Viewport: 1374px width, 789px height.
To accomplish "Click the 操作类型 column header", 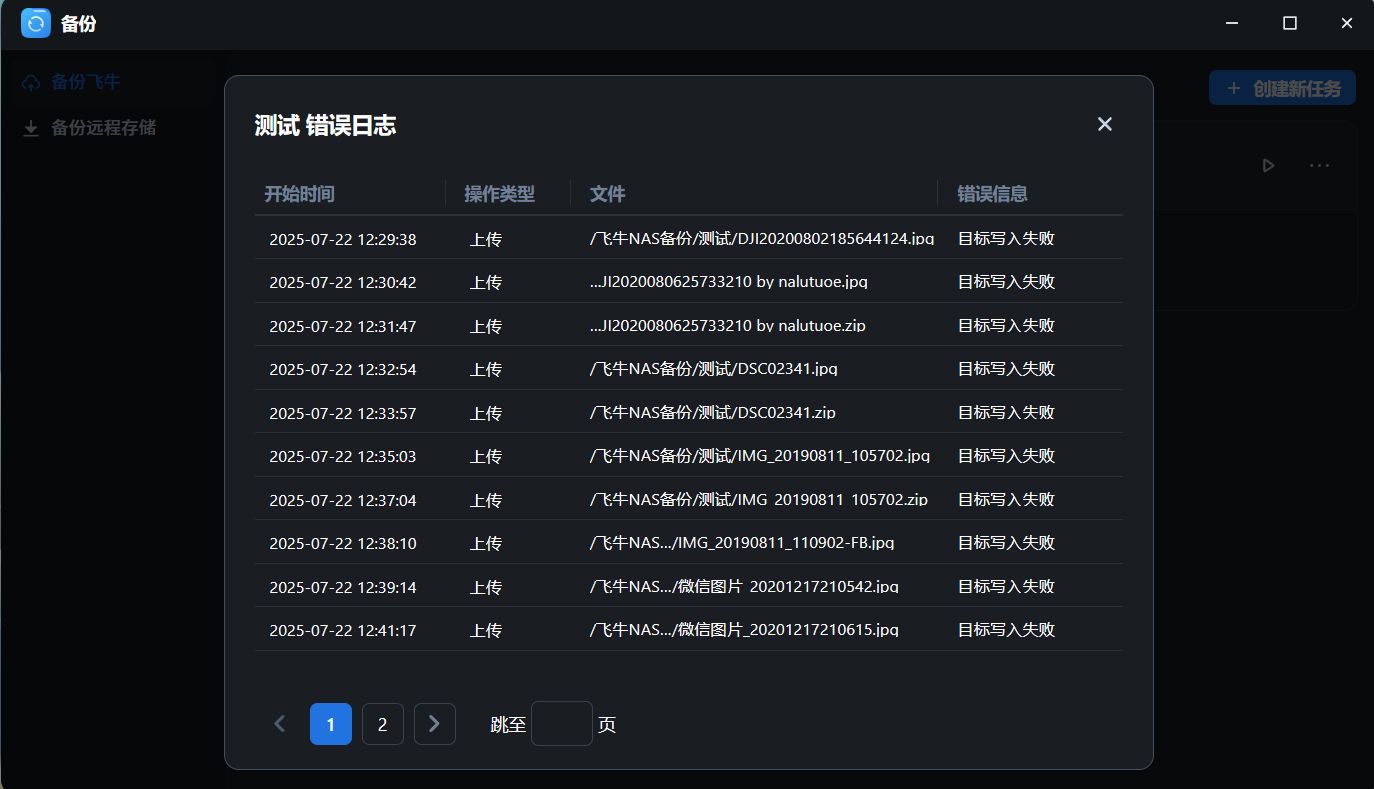I will tap(499, 194).
